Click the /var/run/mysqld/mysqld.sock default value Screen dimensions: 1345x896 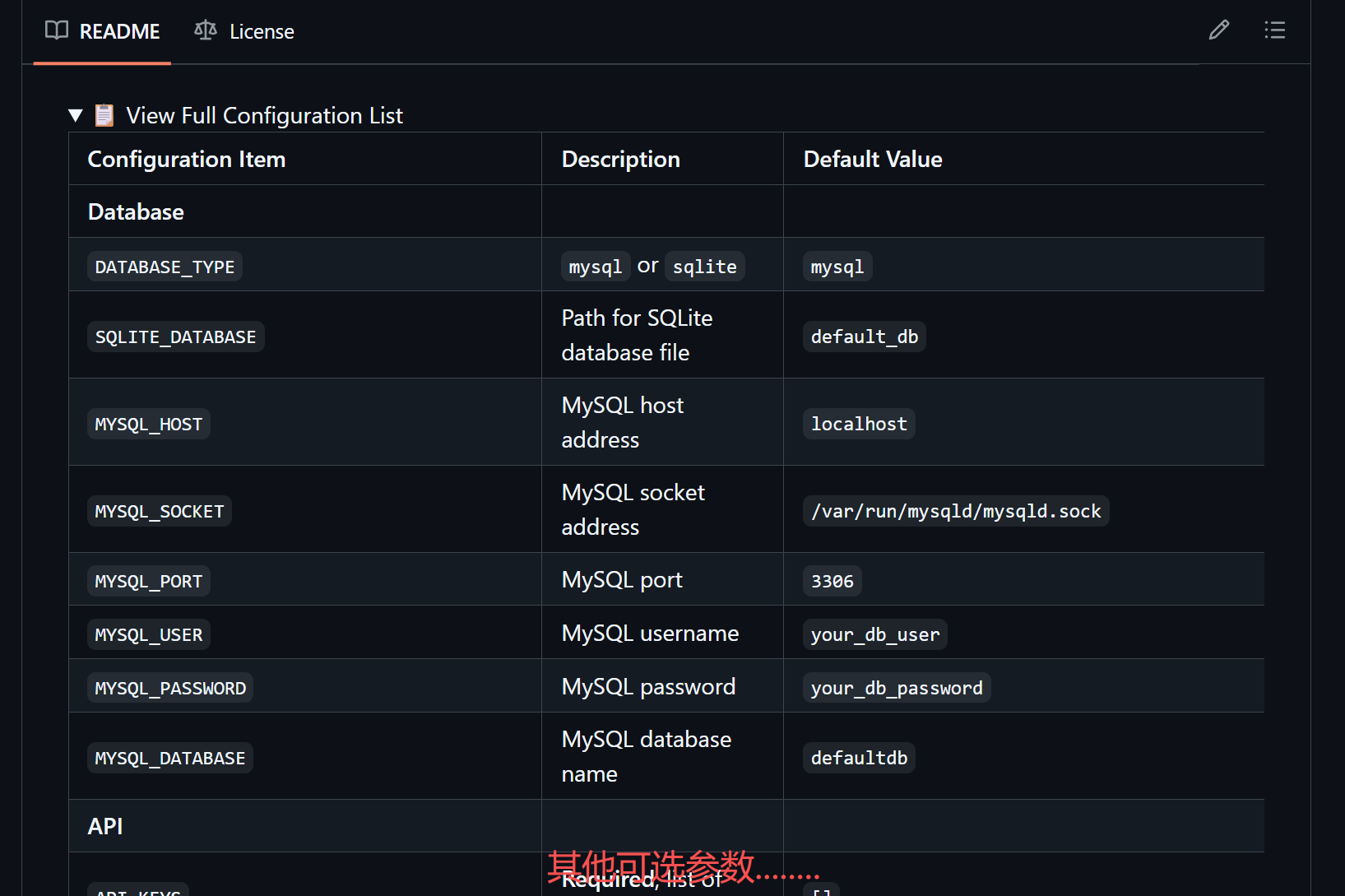pos(955,511)
